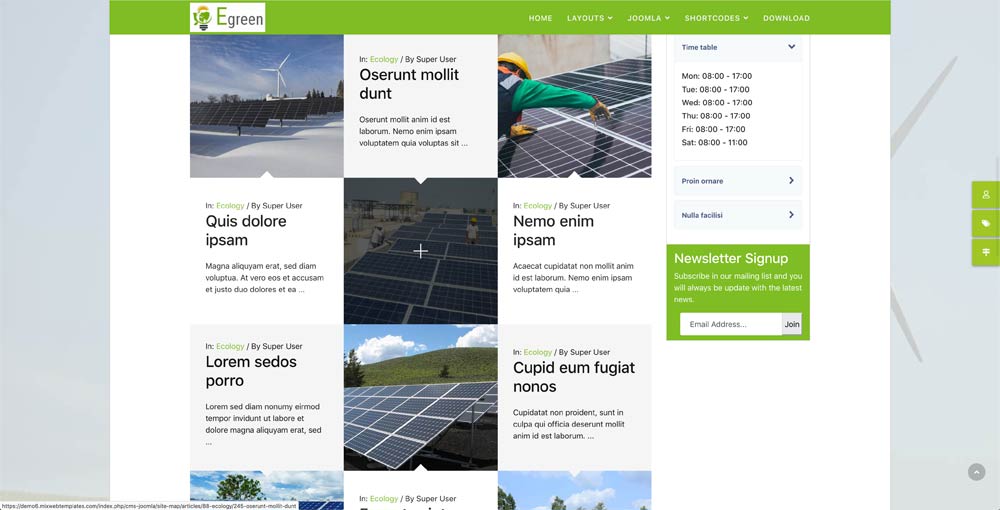This screenshot has width=1000, height=510.
Task: Expand the Nulla facilisi accordion
Action: point(738,215)
